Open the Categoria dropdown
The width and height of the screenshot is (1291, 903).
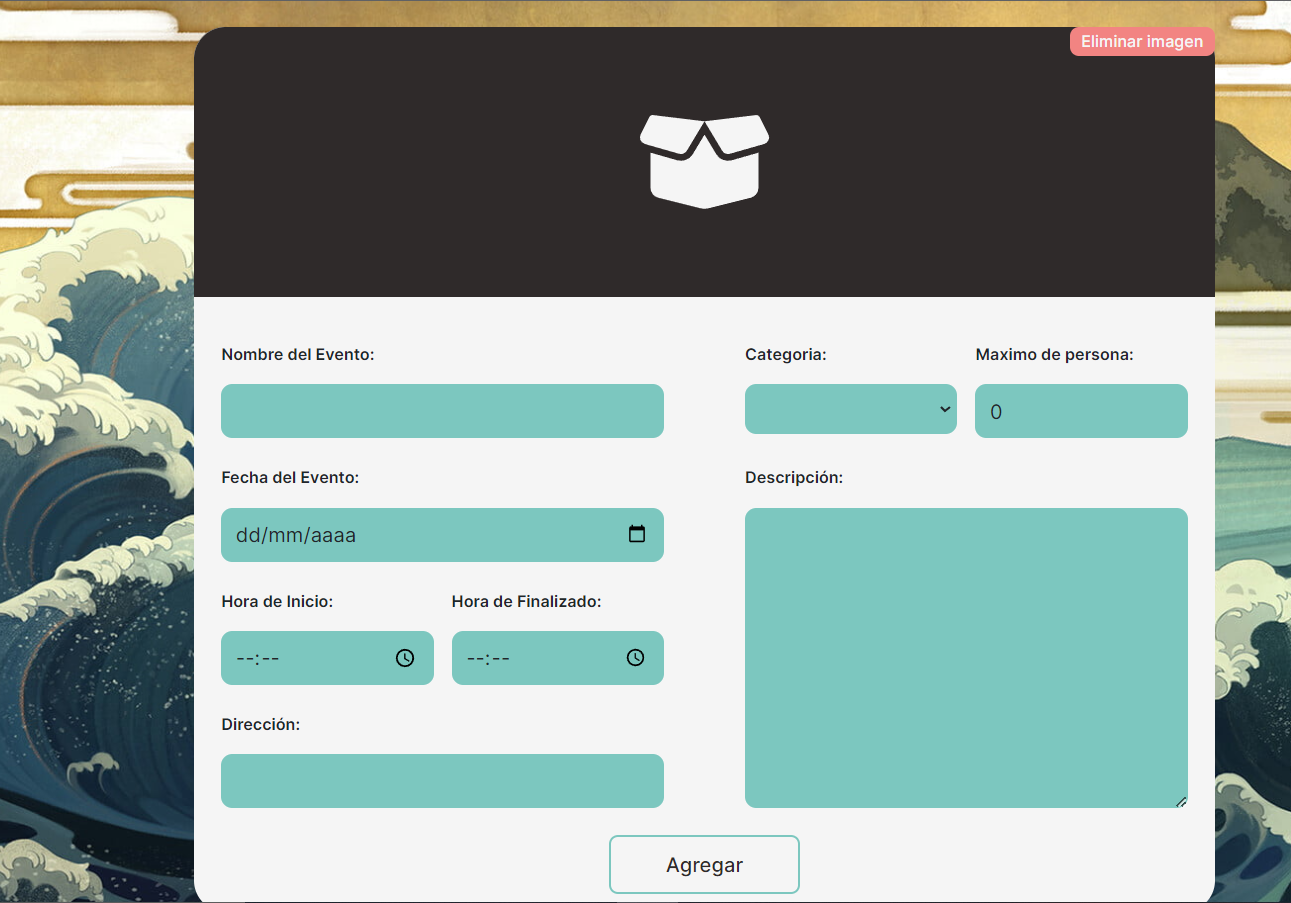[851, 409]
